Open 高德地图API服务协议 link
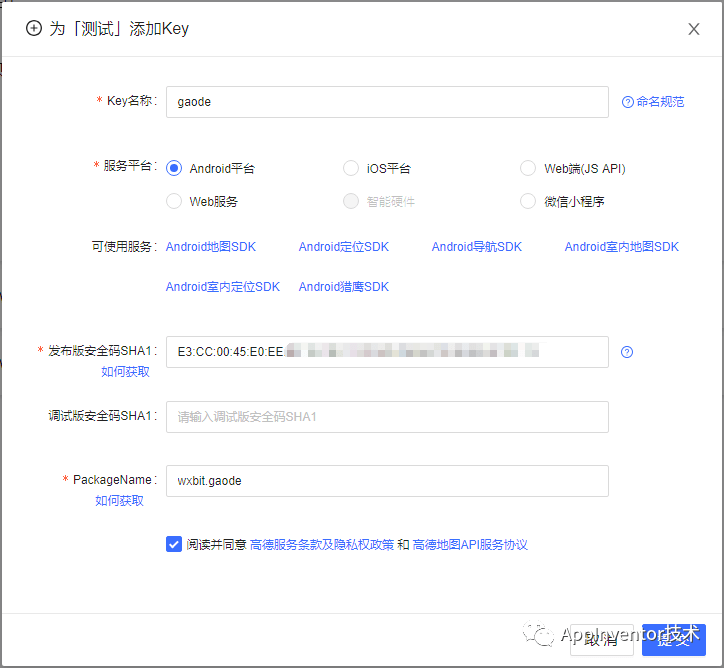The height and width of the screenshot is (668, 724). click(470, 545)
